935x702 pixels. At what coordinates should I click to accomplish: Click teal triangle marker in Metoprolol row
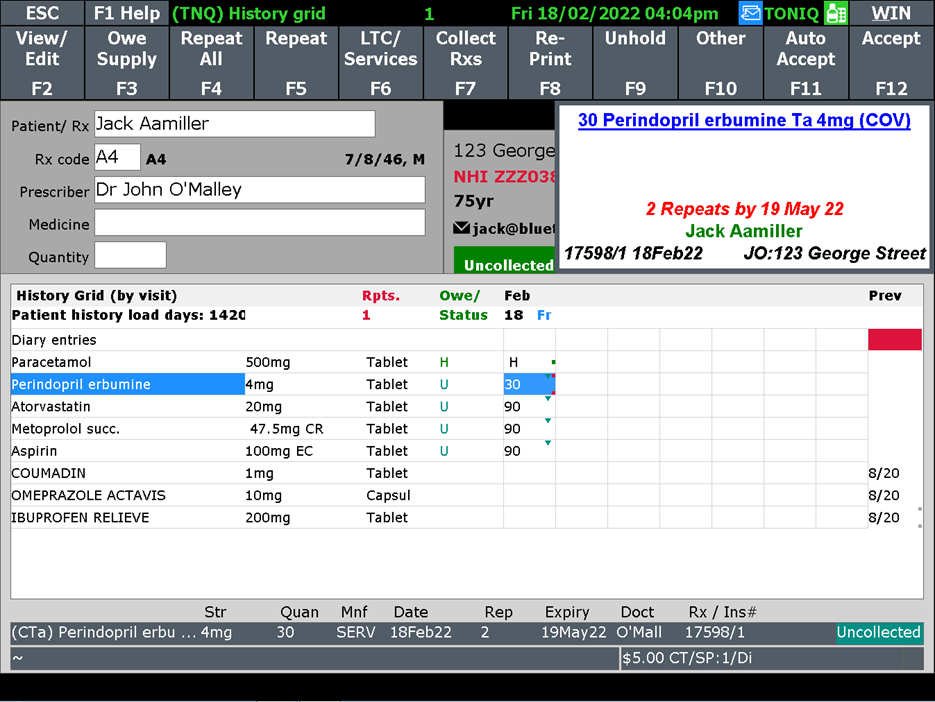tap(548, 421)
